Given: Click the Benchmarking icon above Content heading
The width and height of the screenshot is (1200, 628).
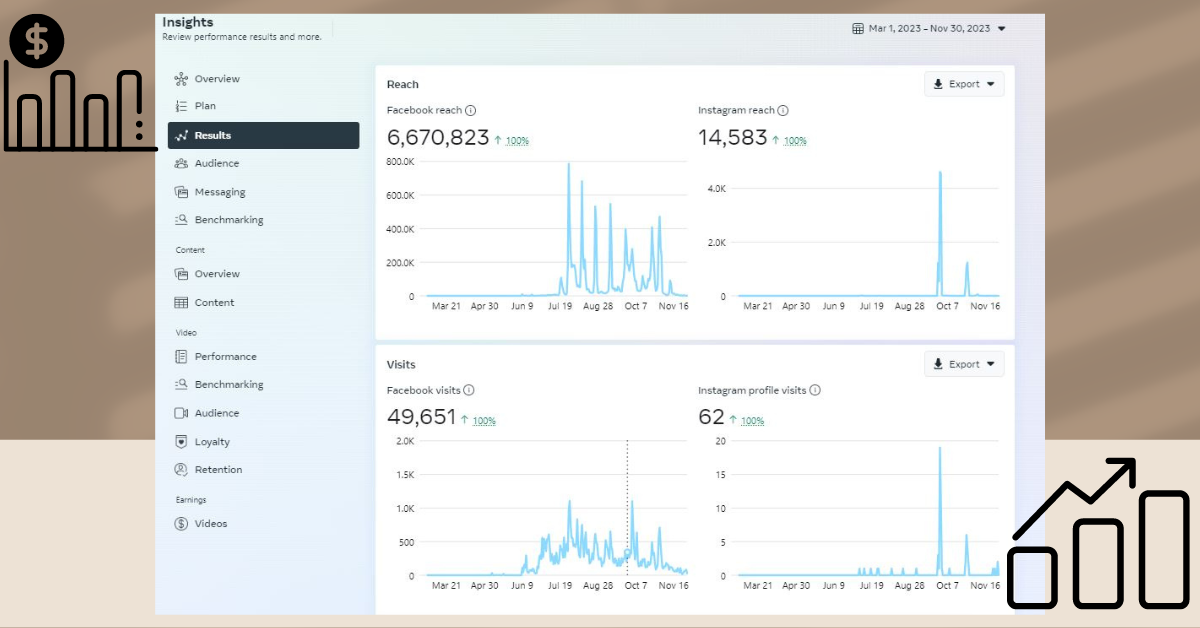Looking at the screenshot, I should [181, 220].
